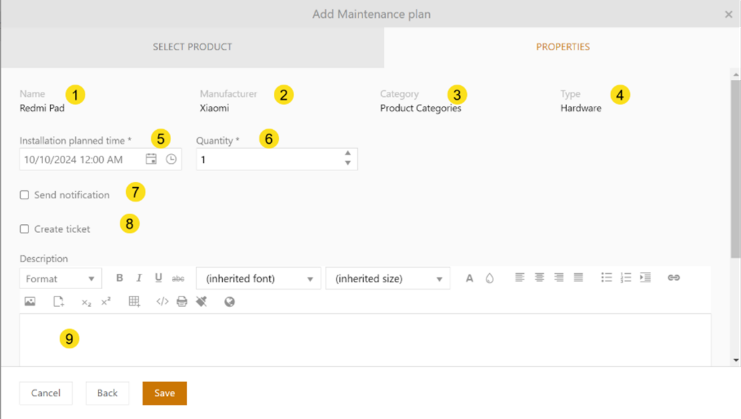Viewport: 741px width, 419px height.
Task: Toggle bold formatting in description editor
Action: point(120,278)
